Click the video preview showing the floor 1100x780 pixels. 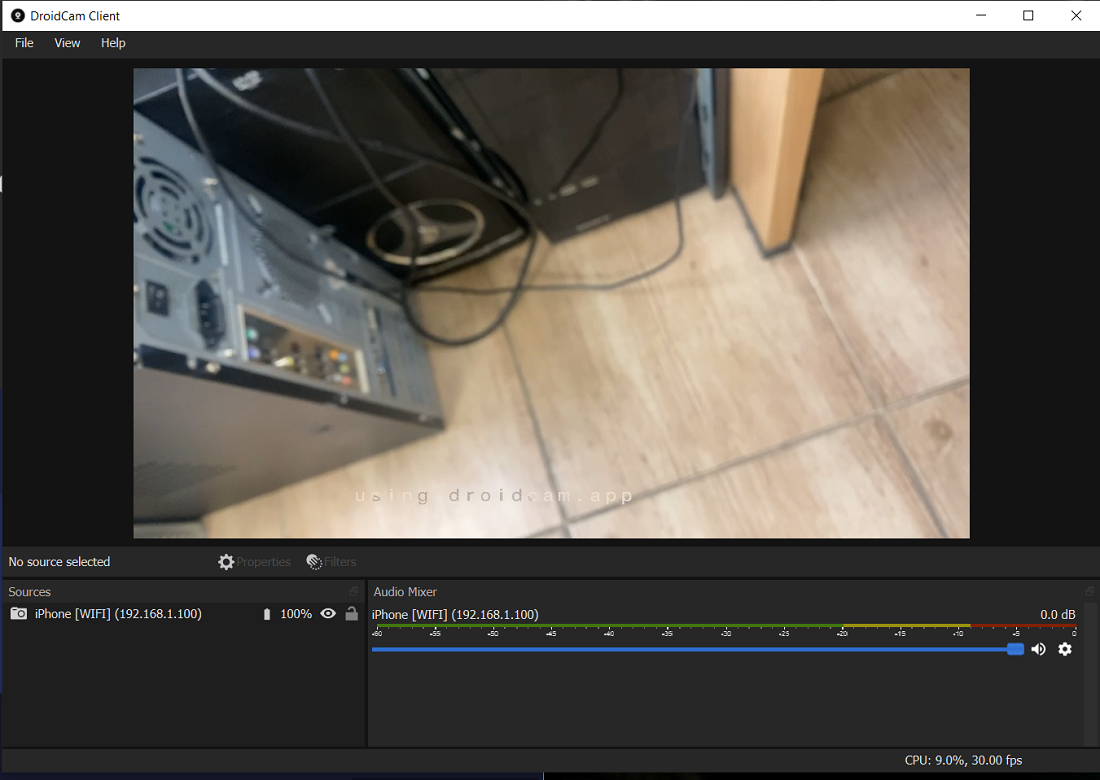pyautogui.click(x=550, y=302)
